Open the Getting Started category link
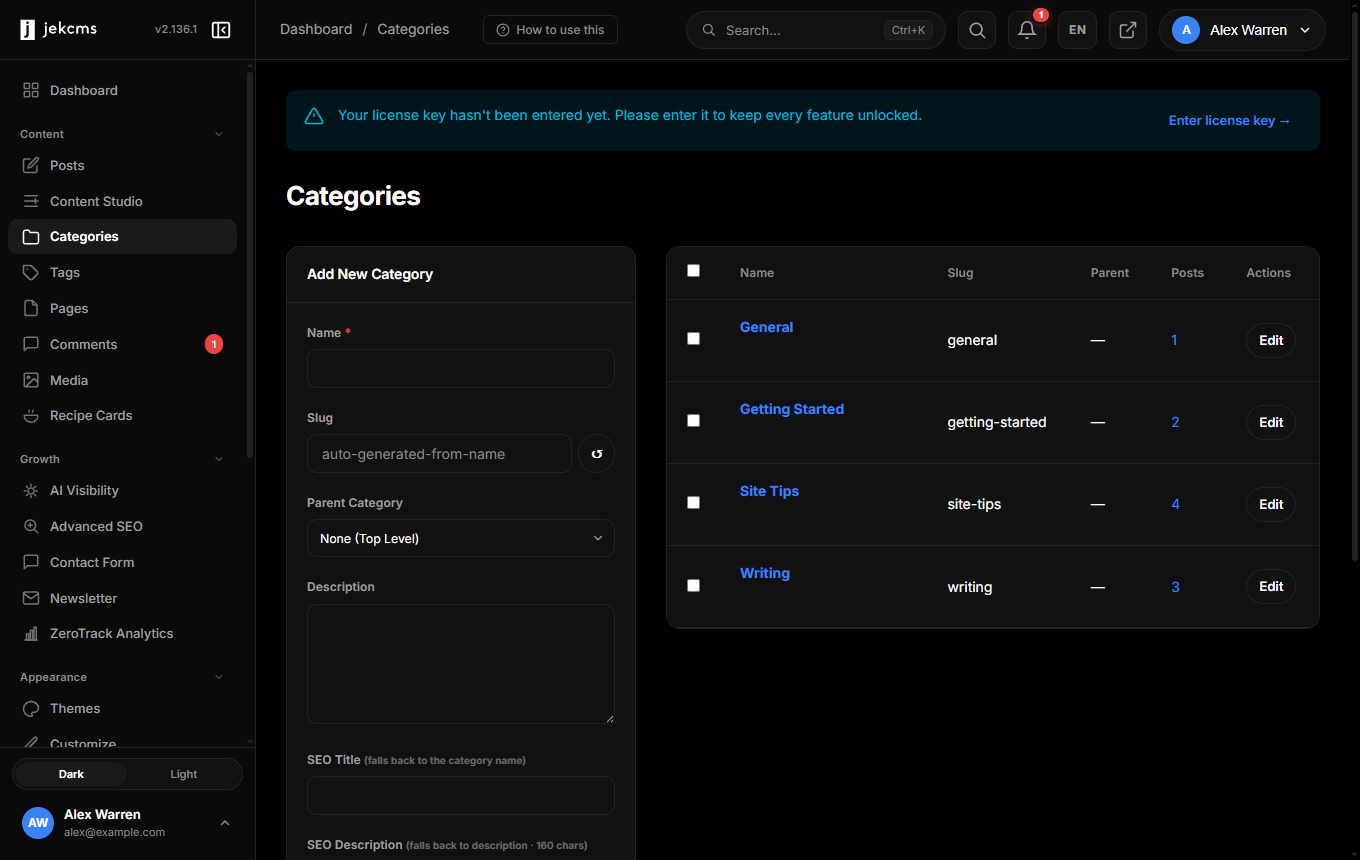Screen dimensions: 1360x860 [x=792, y=409]
